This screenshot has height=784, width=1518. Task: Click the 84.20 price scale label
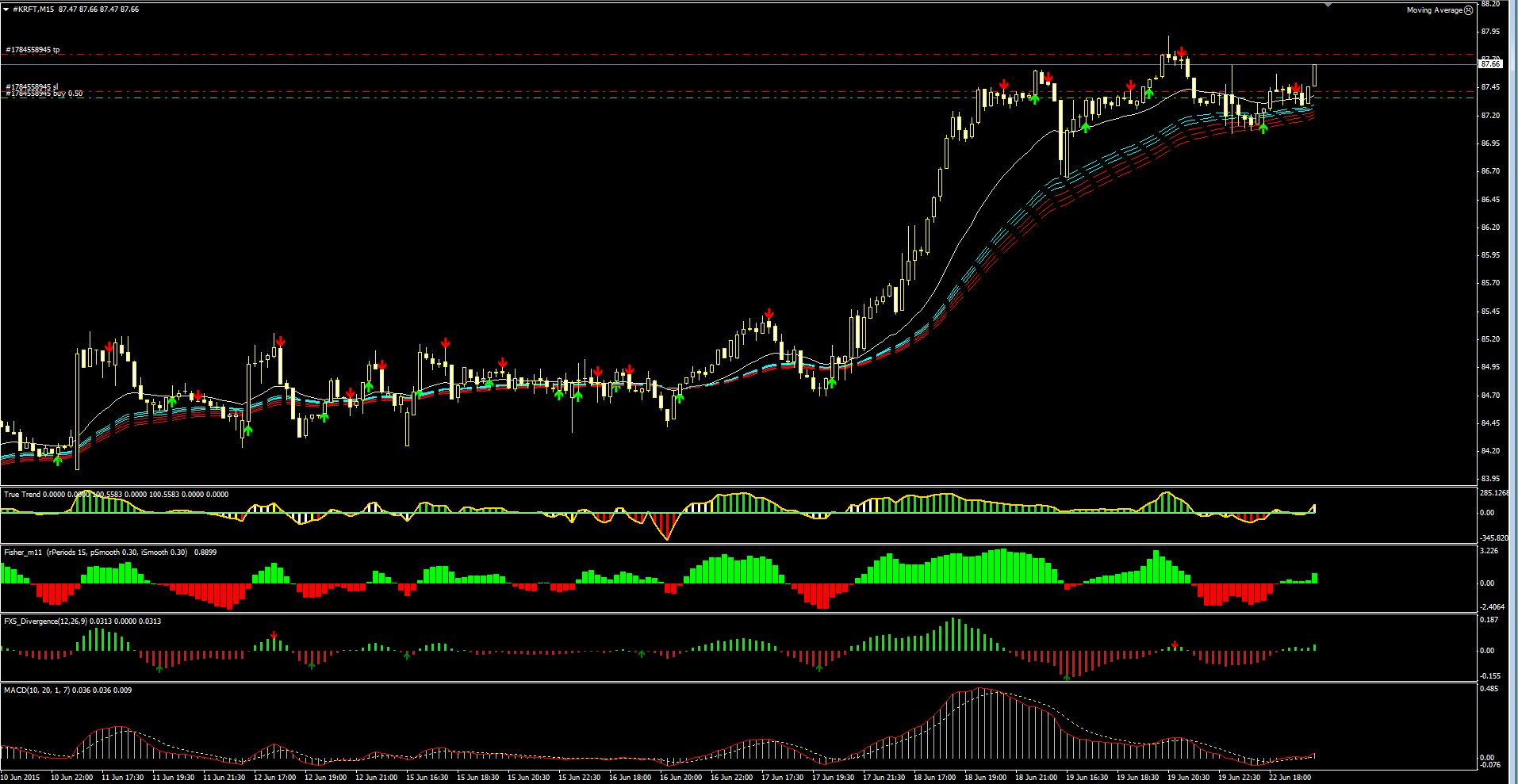point(1490,451)
